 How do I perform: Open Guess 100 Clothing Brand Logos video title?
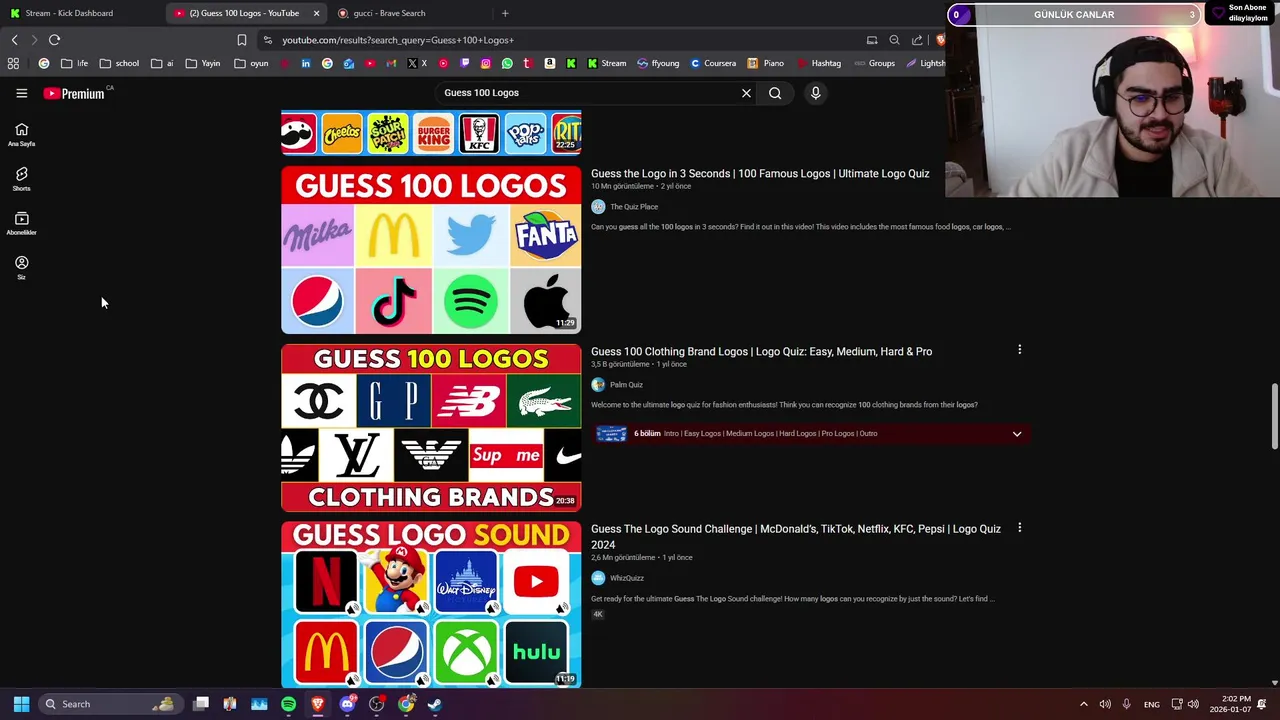[761, 352]
